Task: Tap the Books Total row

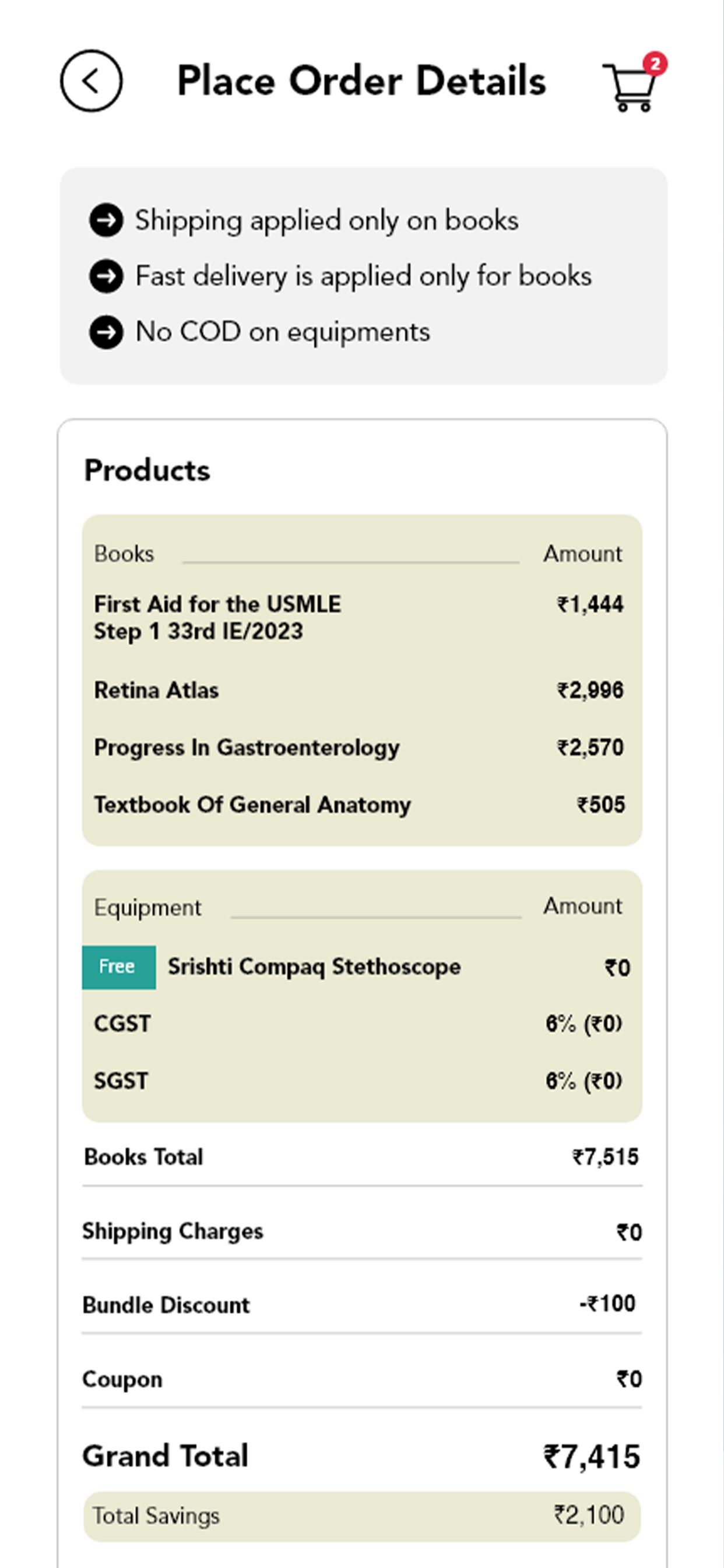Action: [362, 1157]
